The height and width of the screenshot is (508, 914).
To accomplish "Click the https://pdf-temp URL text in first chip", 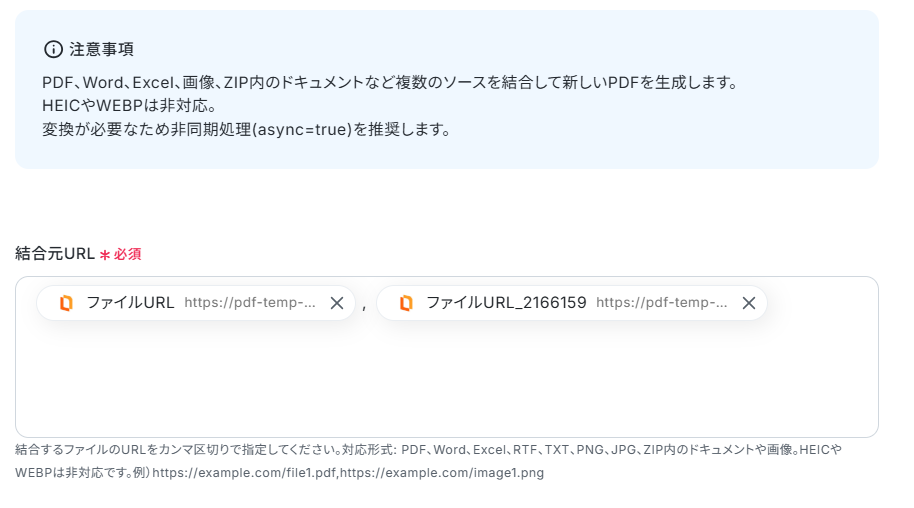I will [250, 303].
